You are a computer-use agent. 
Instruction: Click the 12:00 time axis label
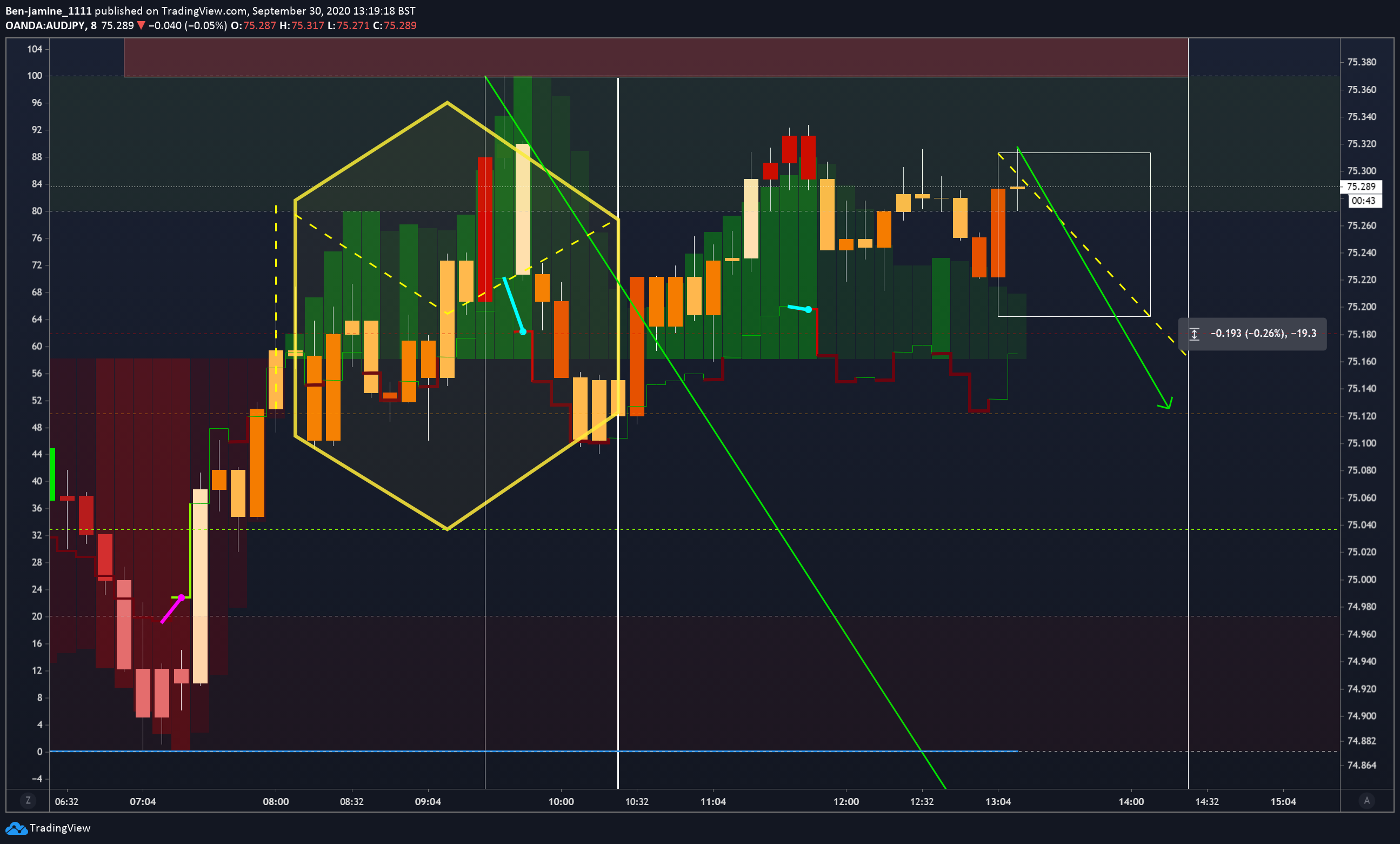pos(846,801)
